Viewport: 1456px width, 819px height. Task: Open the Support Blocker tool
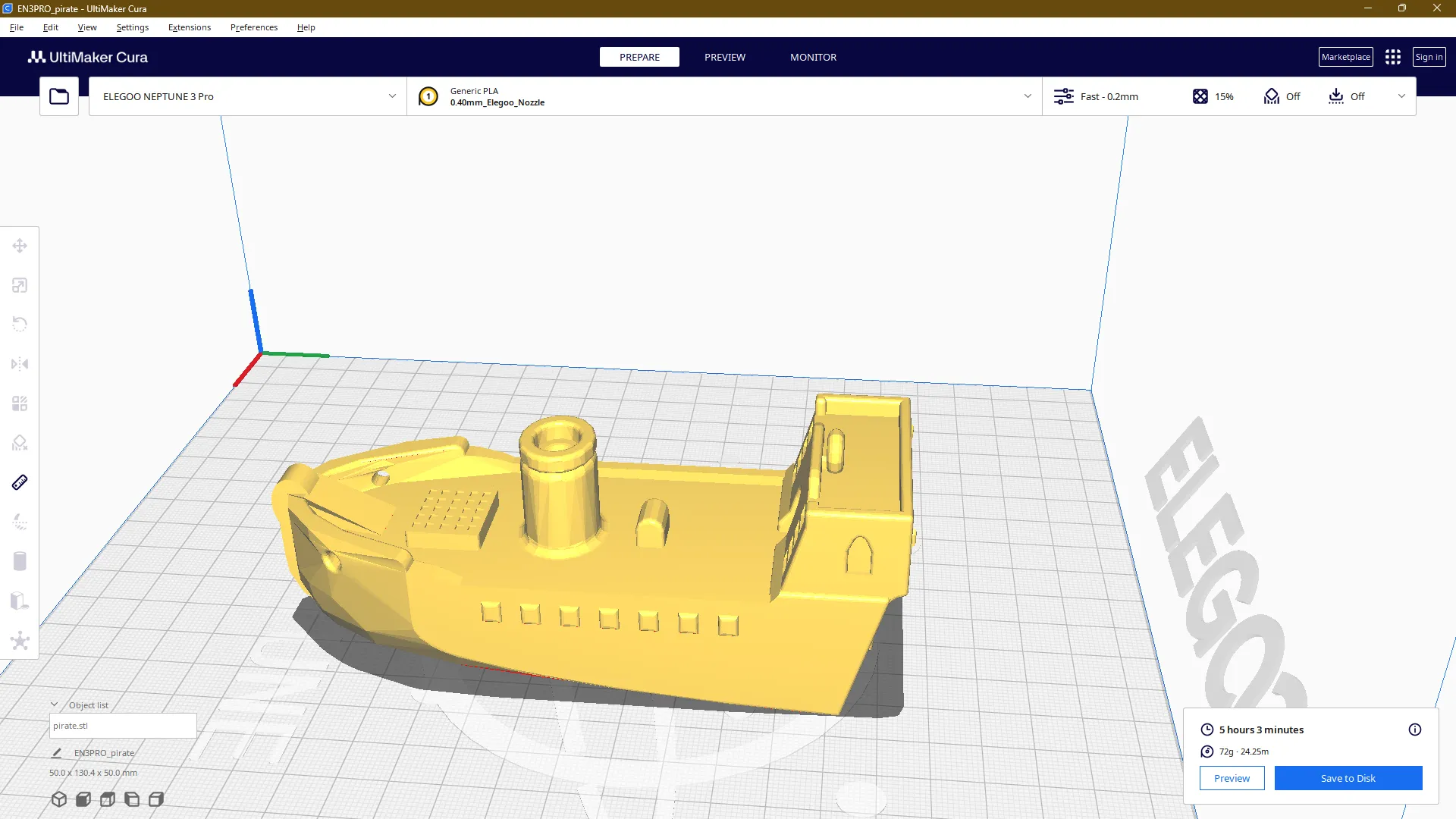20,443
